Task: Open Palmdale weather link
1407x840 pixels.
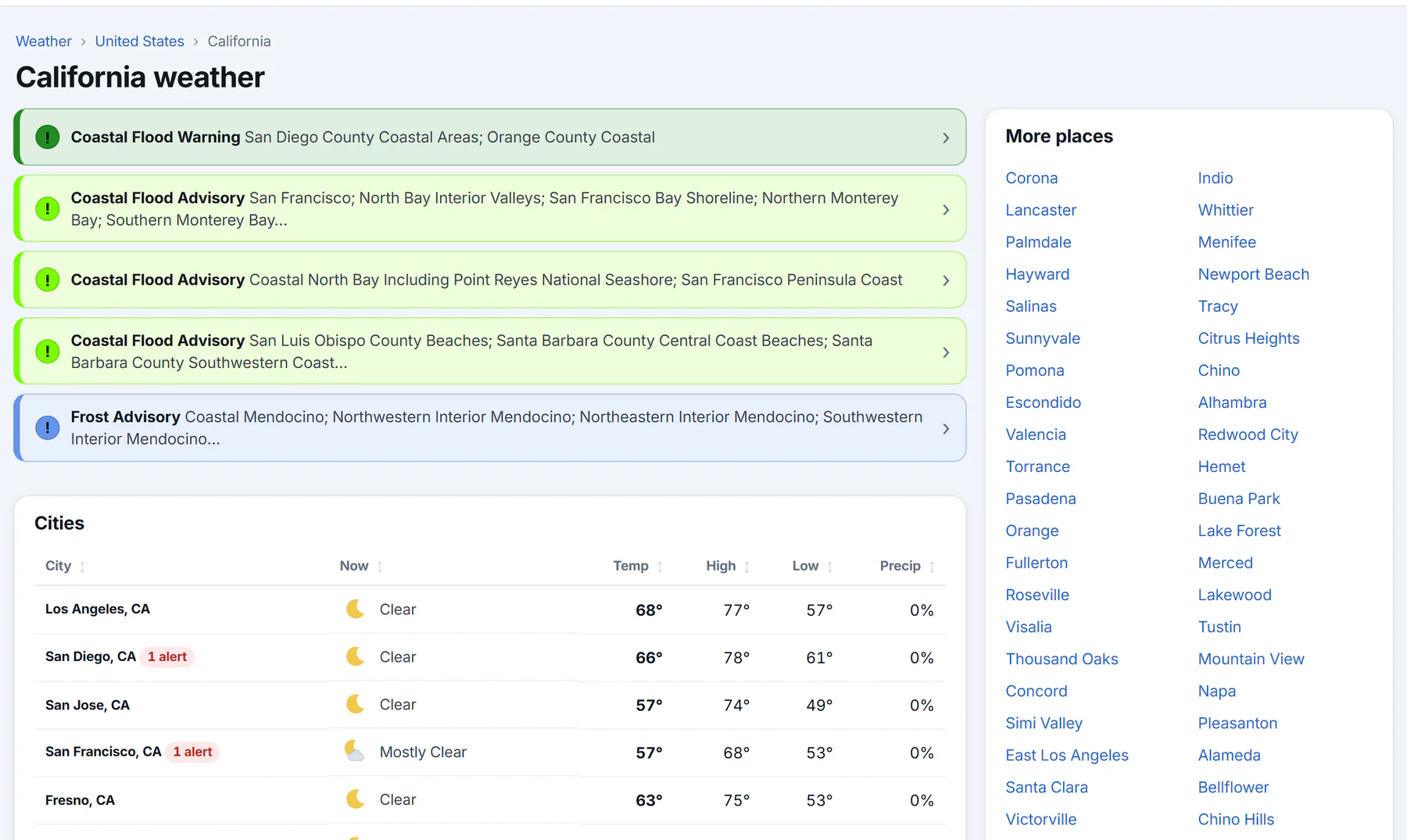Action: tap(1038, 242)
